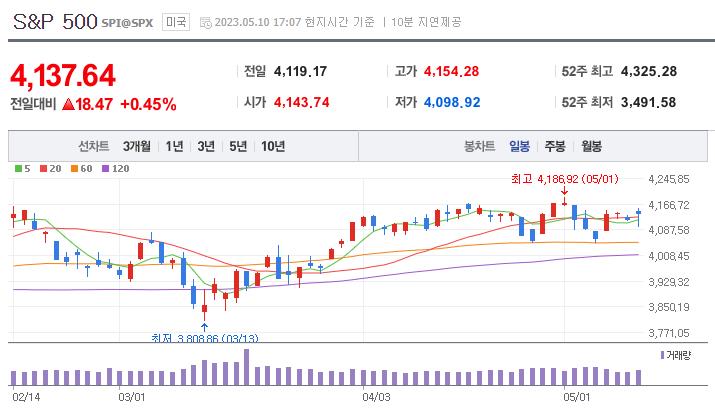Select the 3개월 line chart range
Screen dimensions: 715x409
coord(136,146)
